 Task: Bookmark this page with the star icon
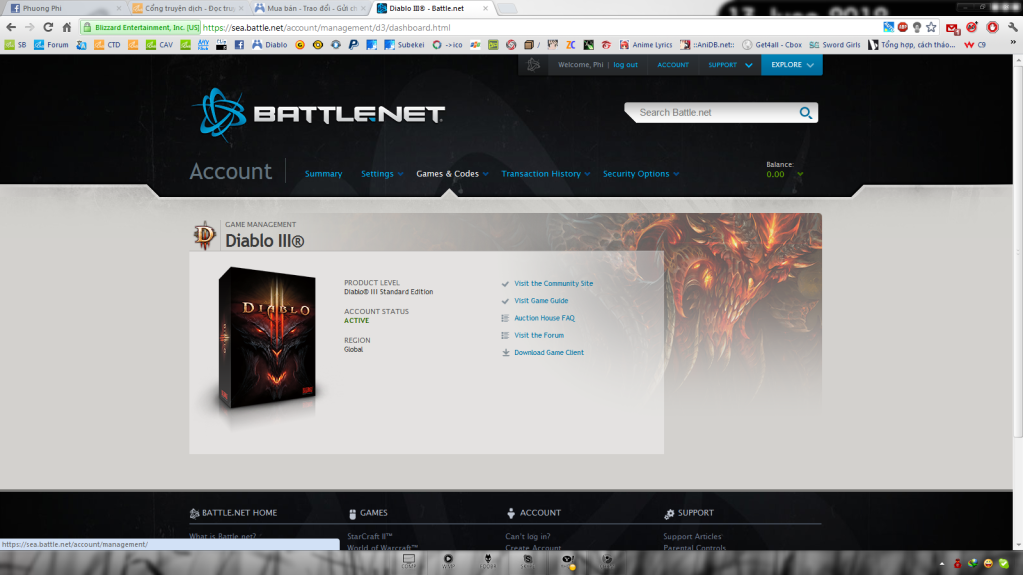click(x=931, y=27)
